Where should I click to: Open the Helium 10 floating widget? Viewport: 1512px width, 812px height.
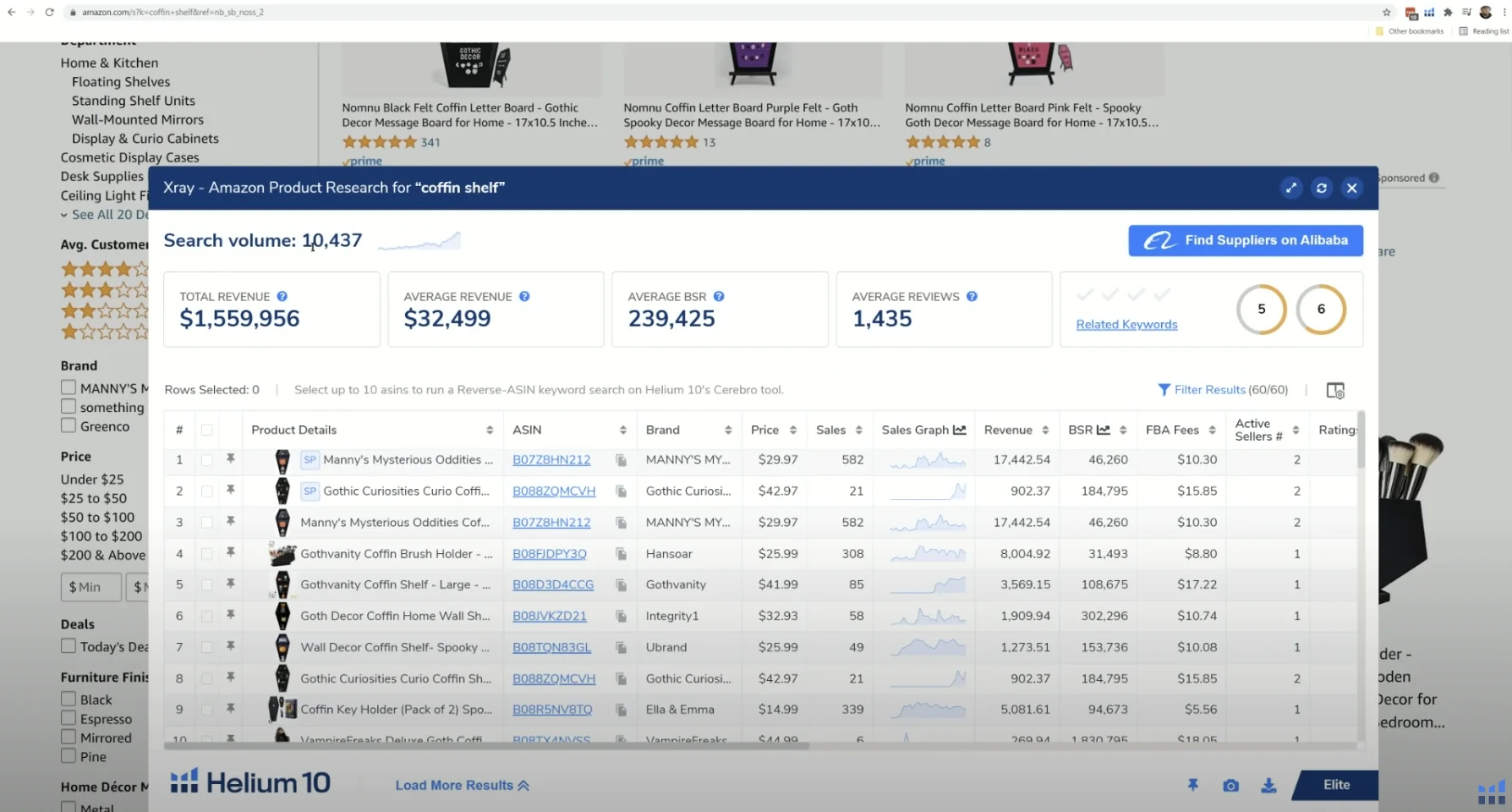(x=1492, y=793)
